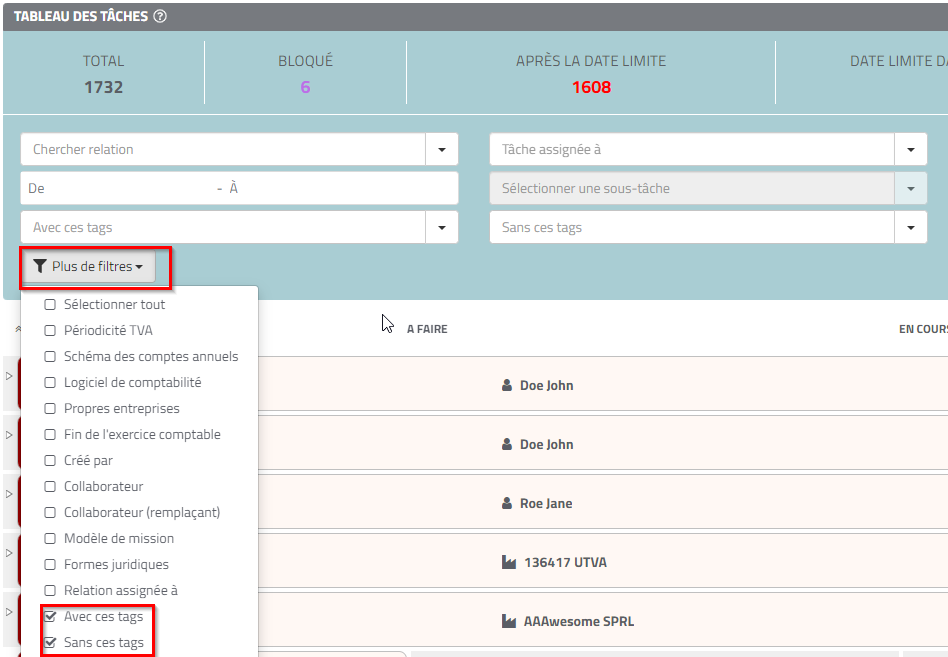Expand the Avec ces tags dropdown arrow
Image resolution: width=948 pixels, height=657 pixels.
[x=441, y=228]
